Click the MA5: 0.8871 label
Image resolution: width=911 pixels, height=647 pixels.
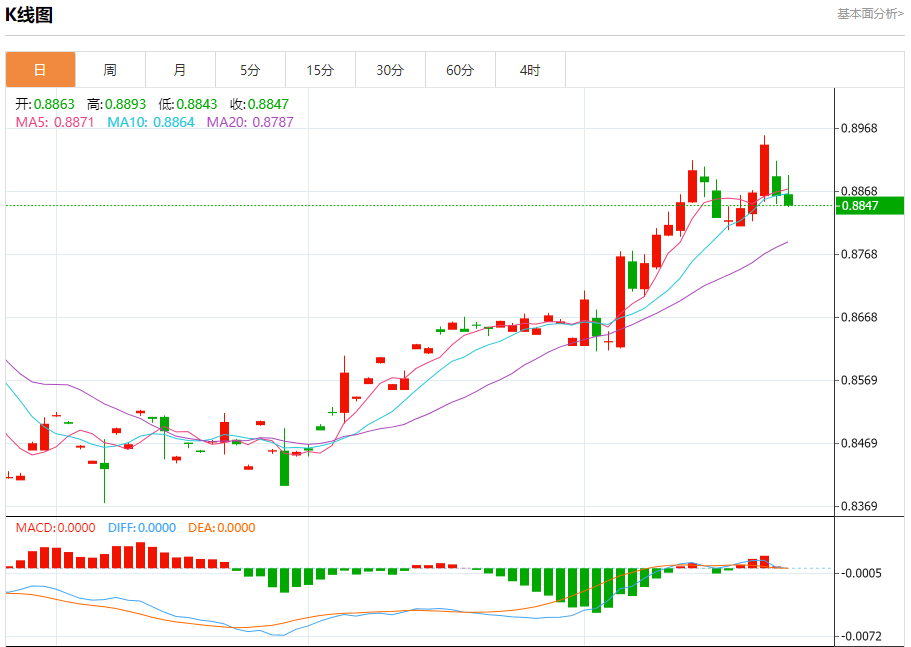coord(55,122)
